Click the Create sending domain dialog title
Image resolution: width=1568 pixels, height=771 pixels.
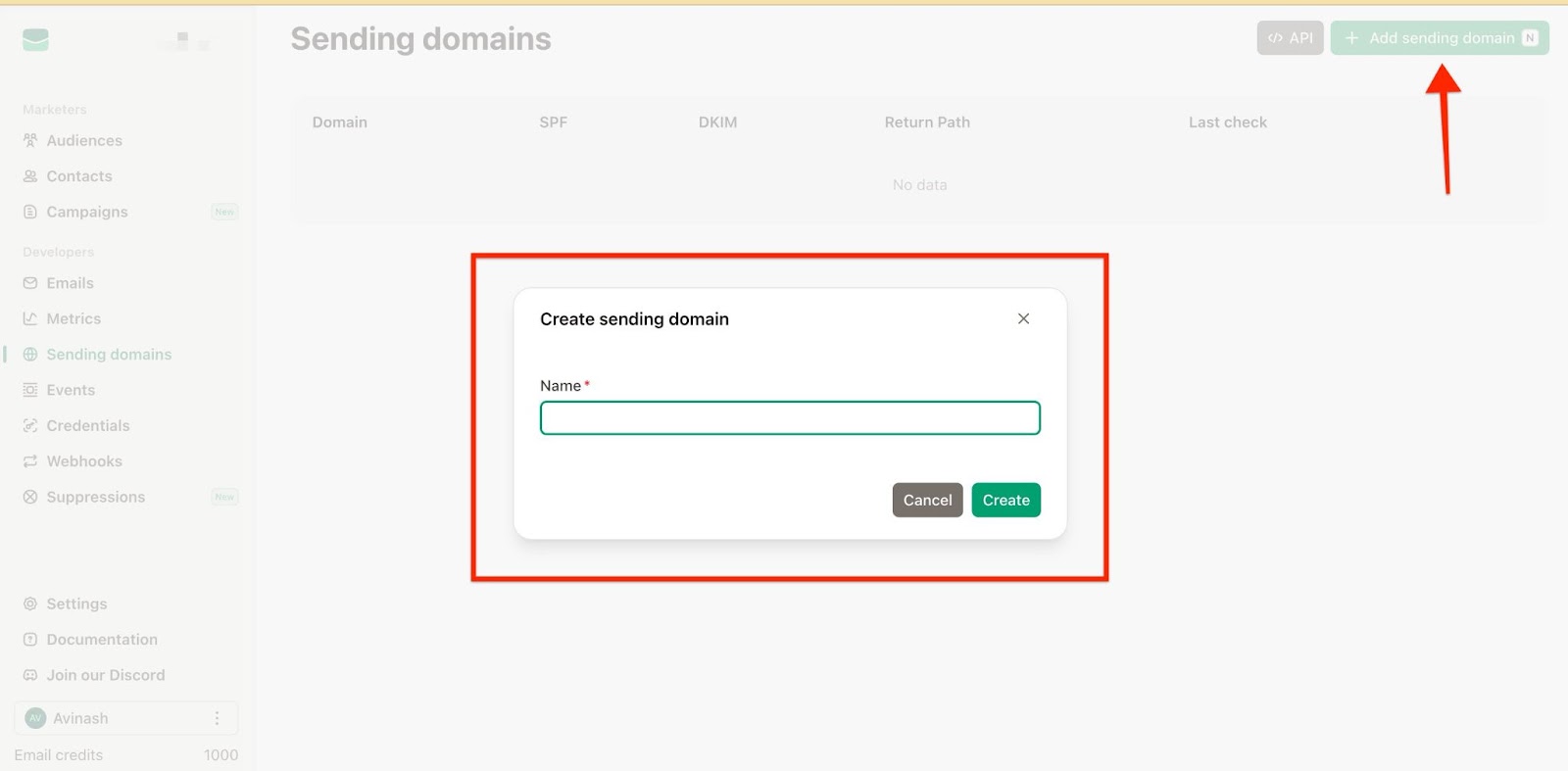634,319
